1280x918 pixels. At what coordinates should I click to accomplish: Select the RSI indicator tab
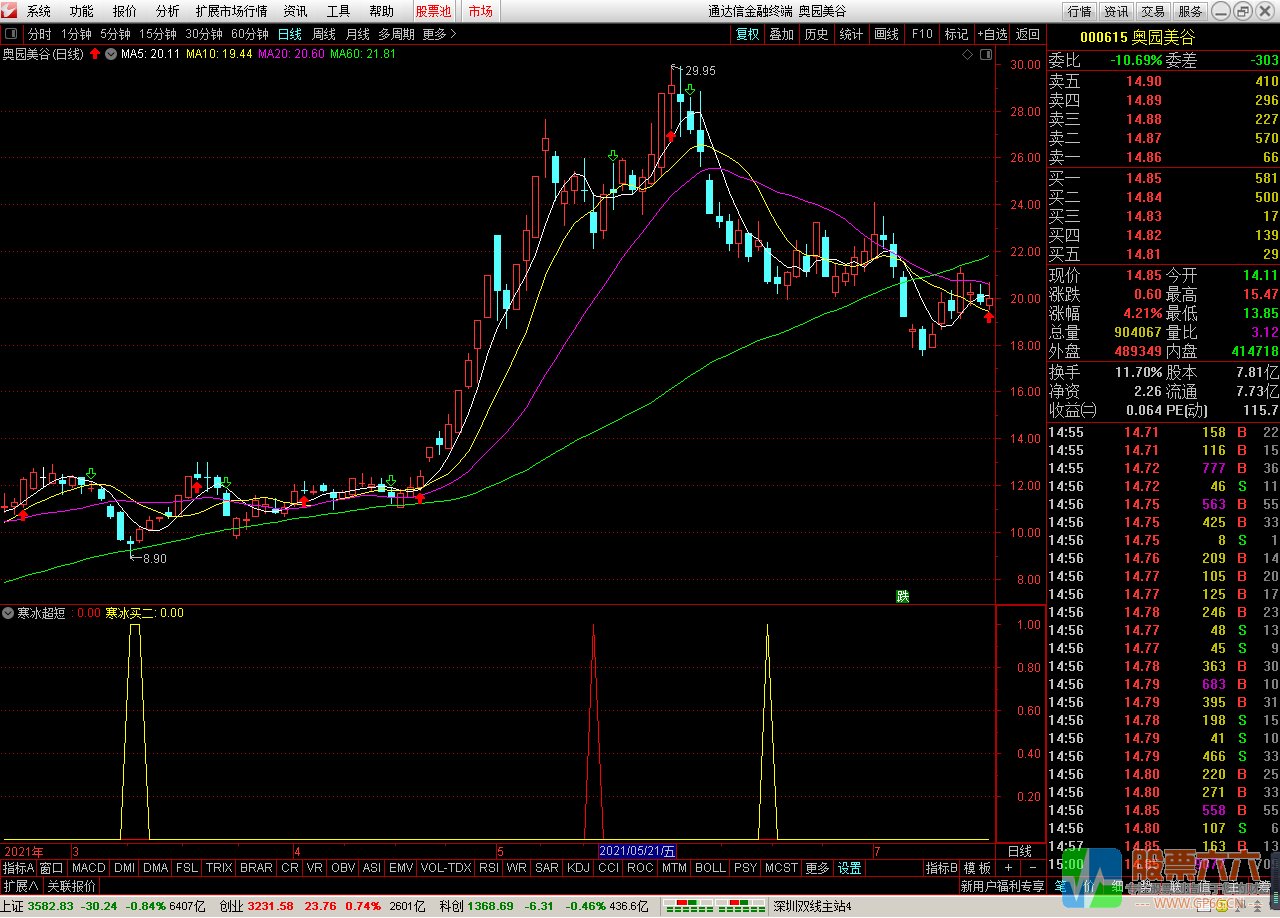[x=489, y=868]
